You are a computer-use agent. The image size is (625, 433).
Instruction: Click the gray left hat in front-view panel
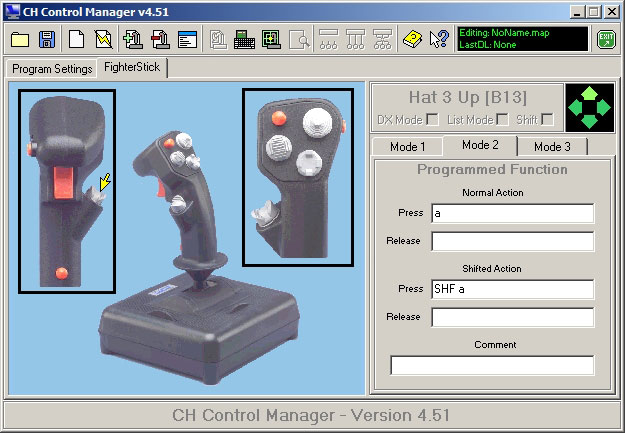[279, 148]
